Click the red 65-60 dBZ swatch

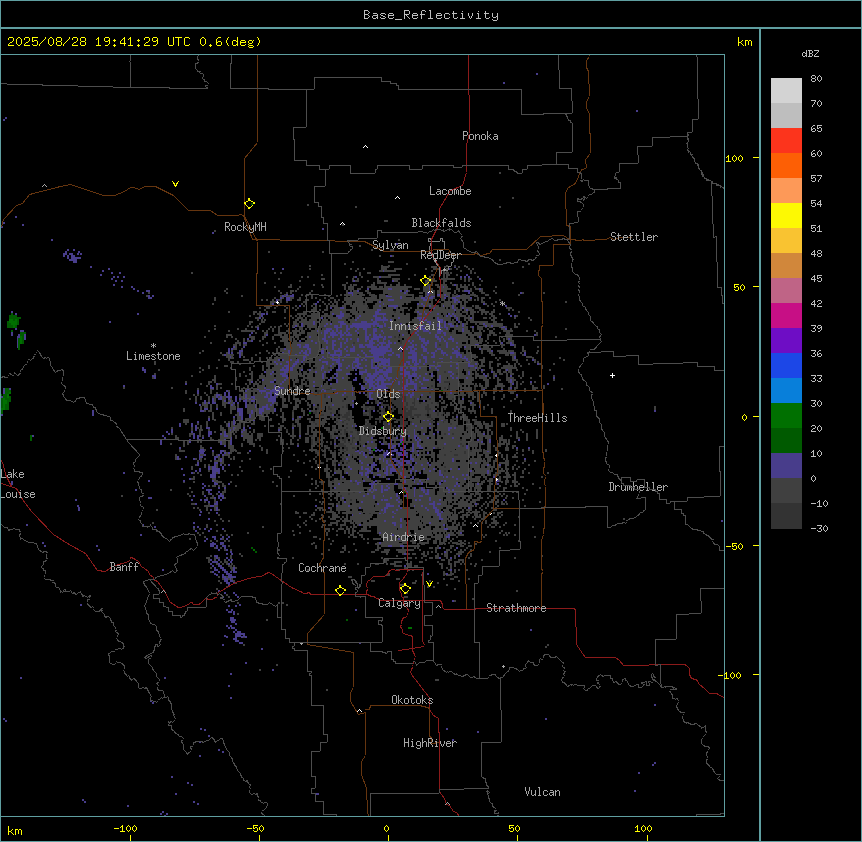(786, 140)
